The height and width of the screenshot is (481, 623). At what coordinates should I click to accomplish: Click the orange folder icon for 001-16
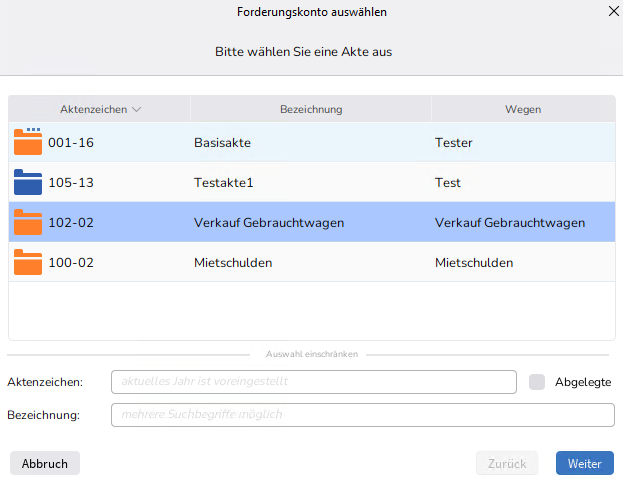pos(28,142)
